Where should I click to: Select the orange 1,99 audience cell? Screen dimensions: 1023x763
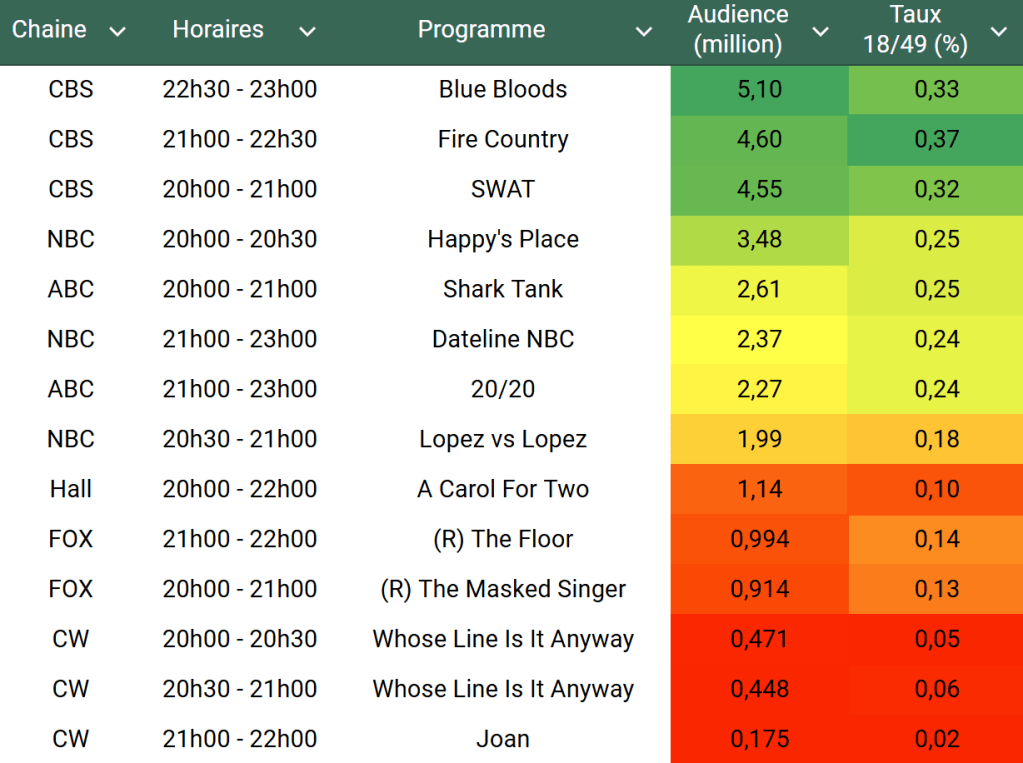coord(759,439)
